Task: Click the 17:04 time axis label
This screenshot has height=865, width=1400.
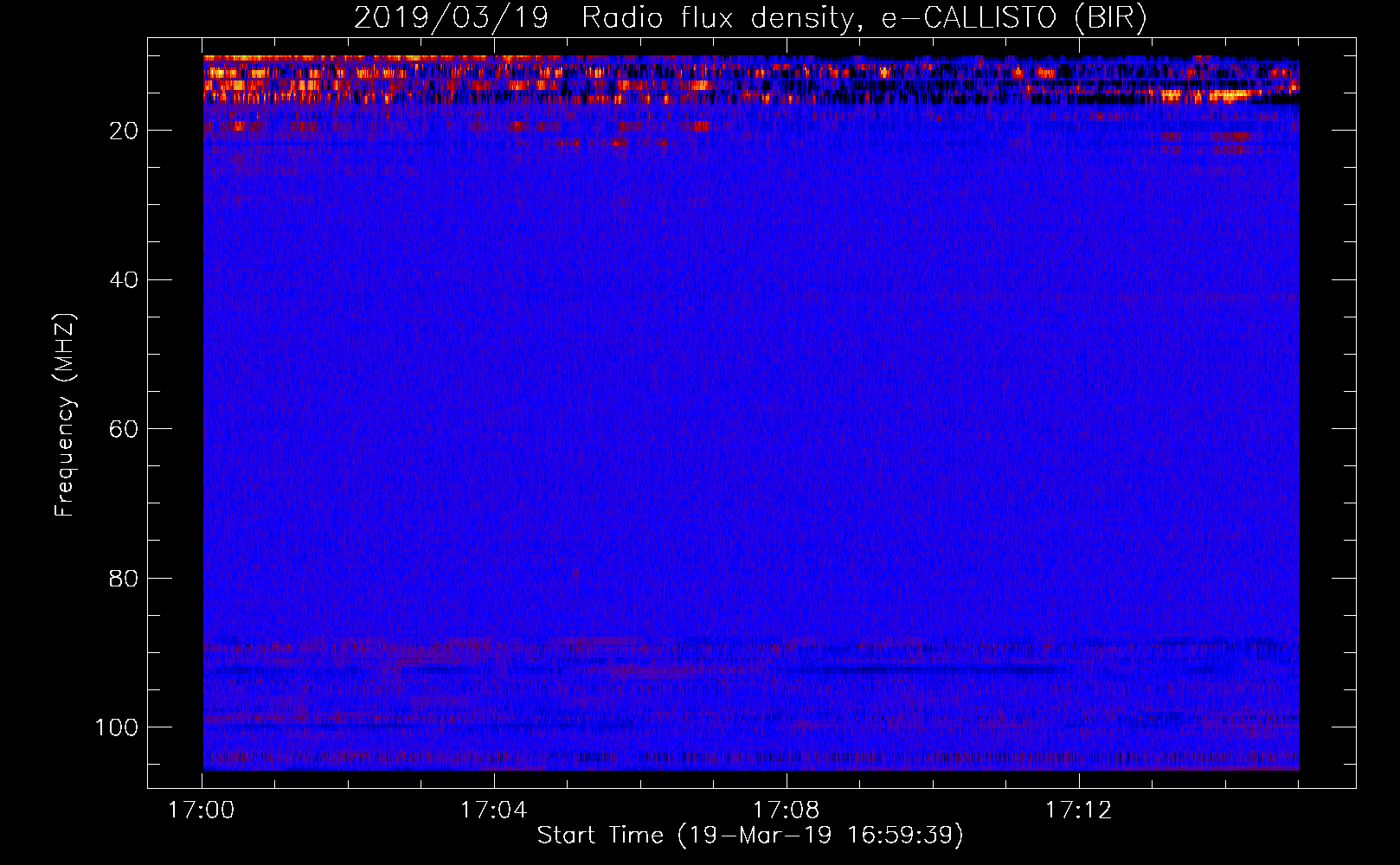Action: pos(494,811)
